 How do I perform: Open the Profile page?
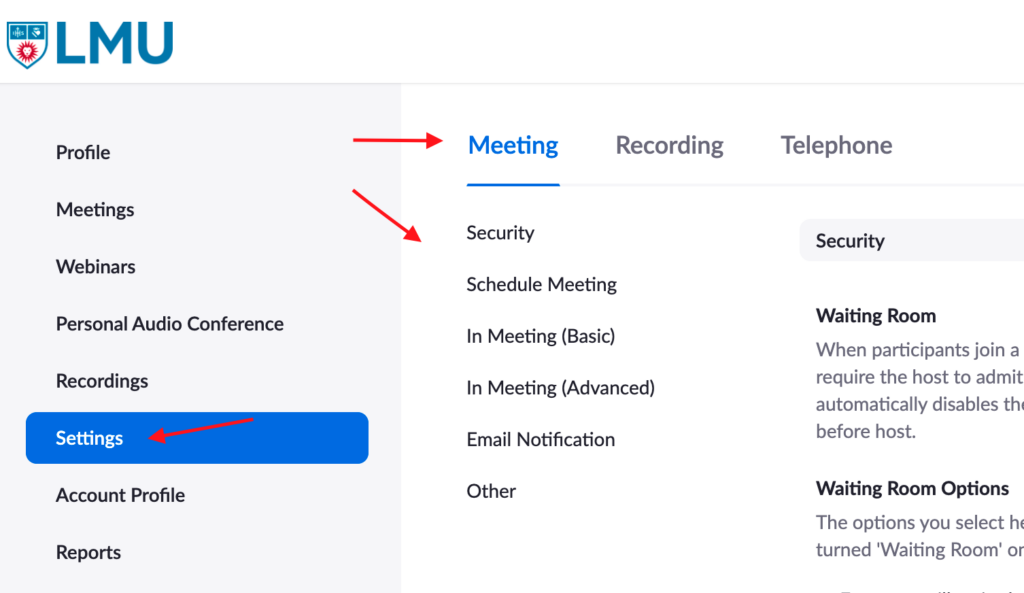tap(83, 152)
